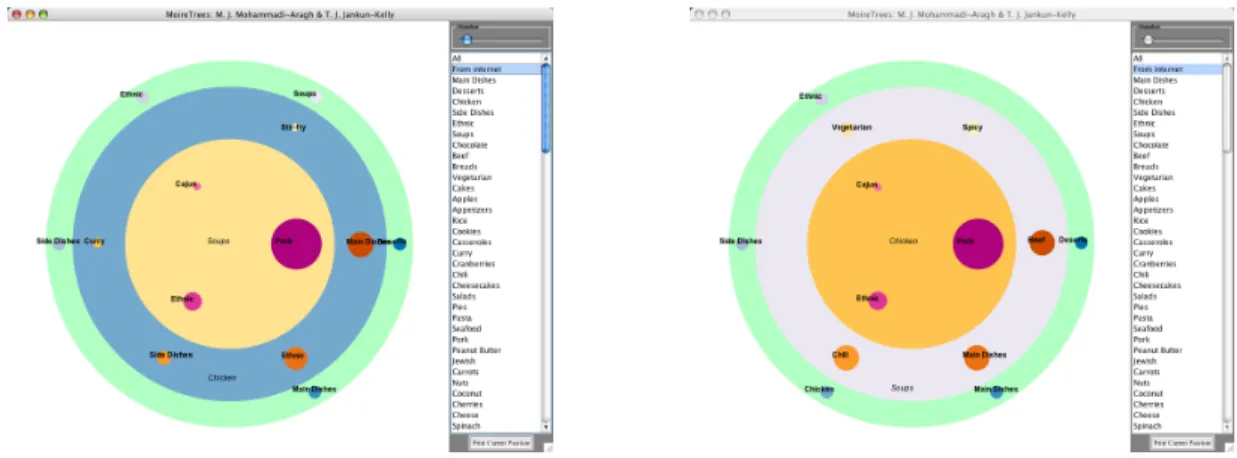Choose 'Cheese' in right window's list
1237x458 pixels.
[x=1177, y=414]
